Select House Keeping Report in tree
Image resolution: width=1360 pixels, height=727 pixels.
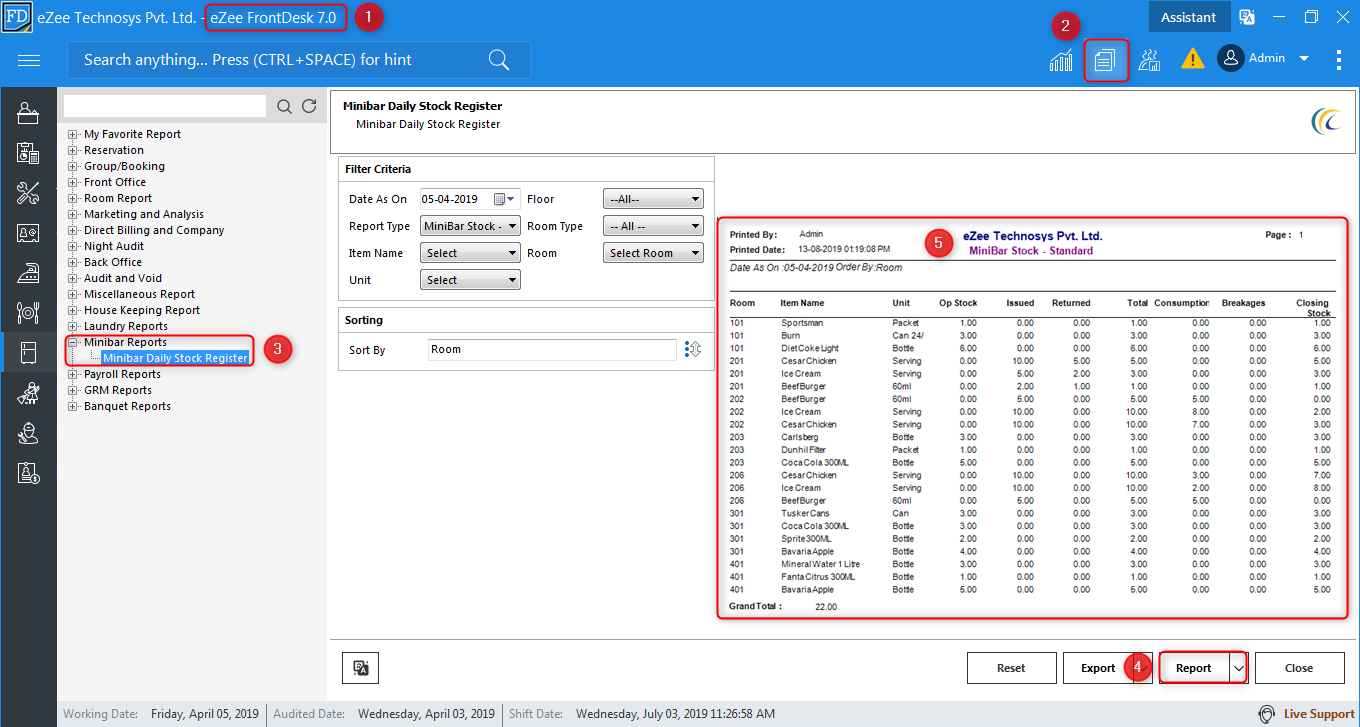point(142,310)
